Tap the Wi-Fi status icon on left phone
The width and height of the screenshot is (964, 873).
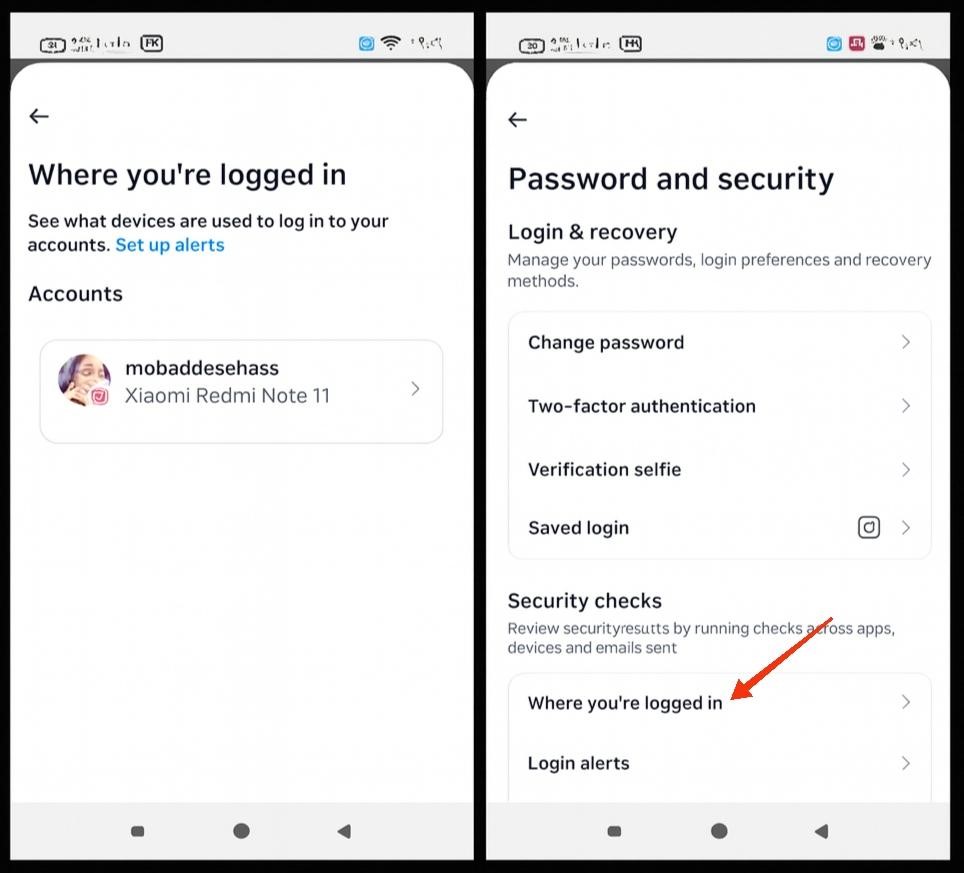click(390, 43)
